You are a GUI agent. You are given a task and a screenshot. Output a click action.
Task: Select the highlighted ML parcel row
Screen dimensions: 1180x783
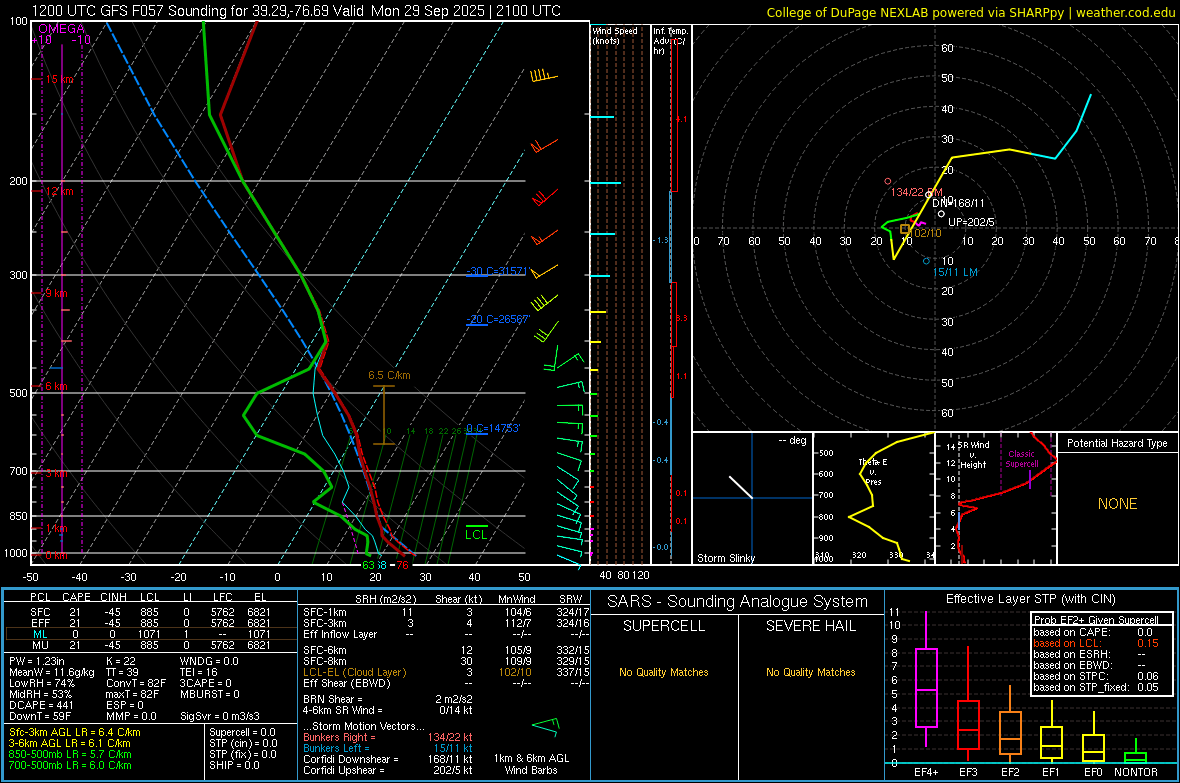(151, 634)
